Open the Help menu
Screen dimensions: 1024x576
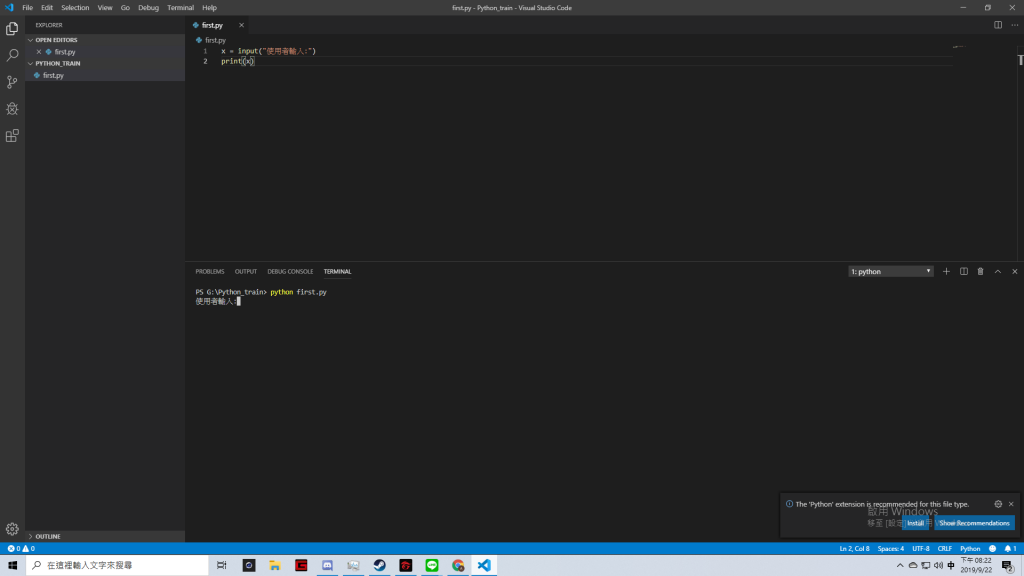pyautogui.click(x=209, y=8)
